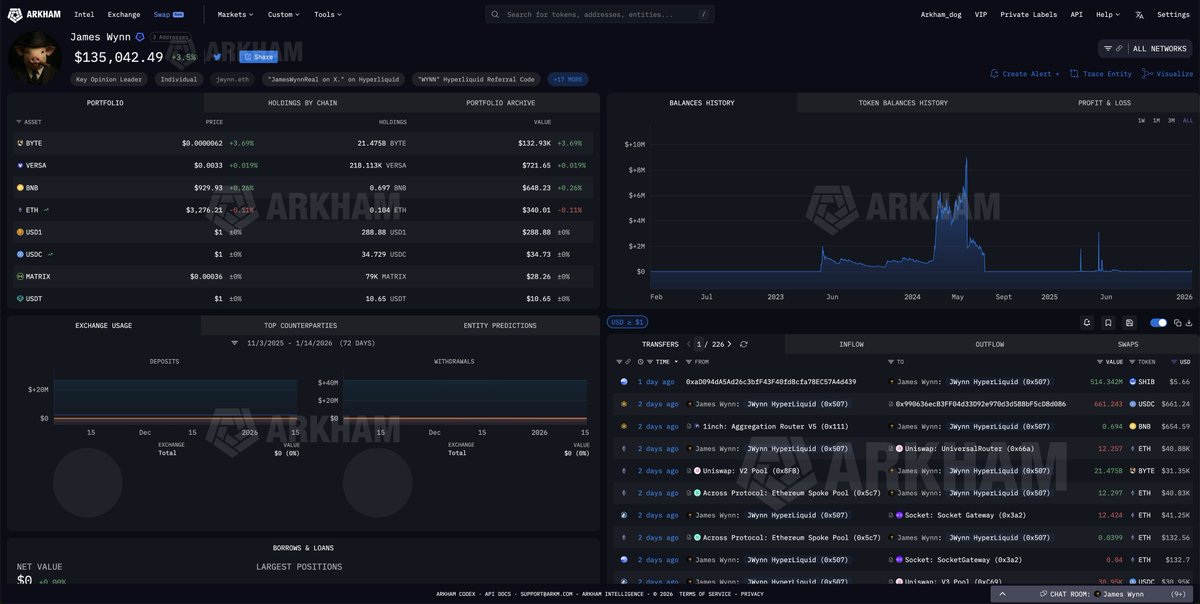Open the Custom dropdown menu

click(284, 15)
